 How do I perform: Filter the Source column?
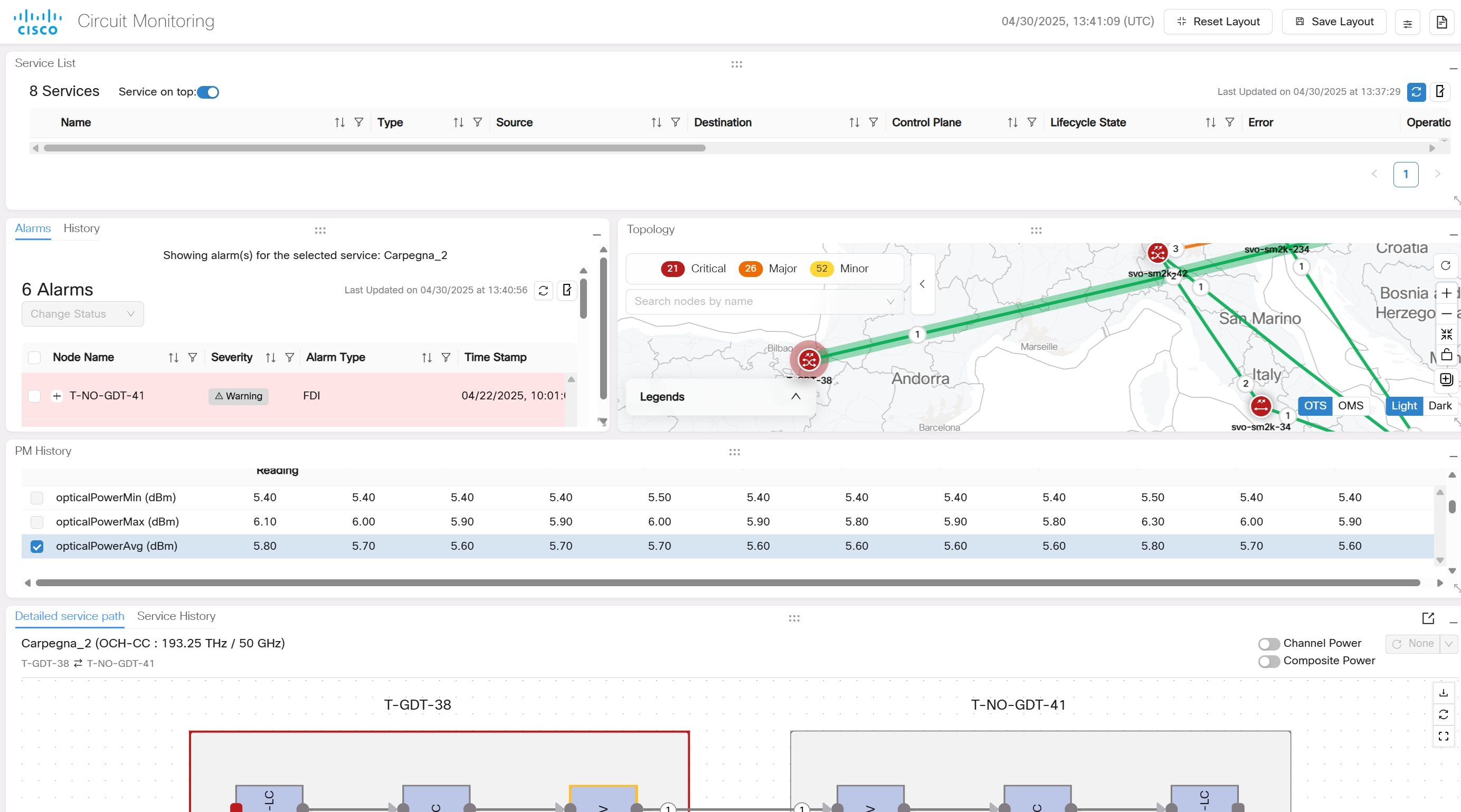click(676, 122)
